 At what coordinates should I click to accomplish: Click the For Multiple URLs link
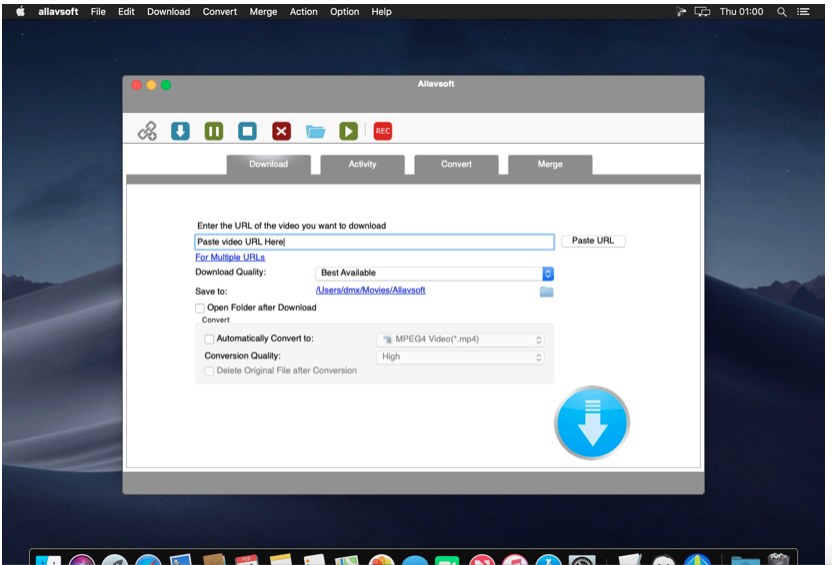230,257
